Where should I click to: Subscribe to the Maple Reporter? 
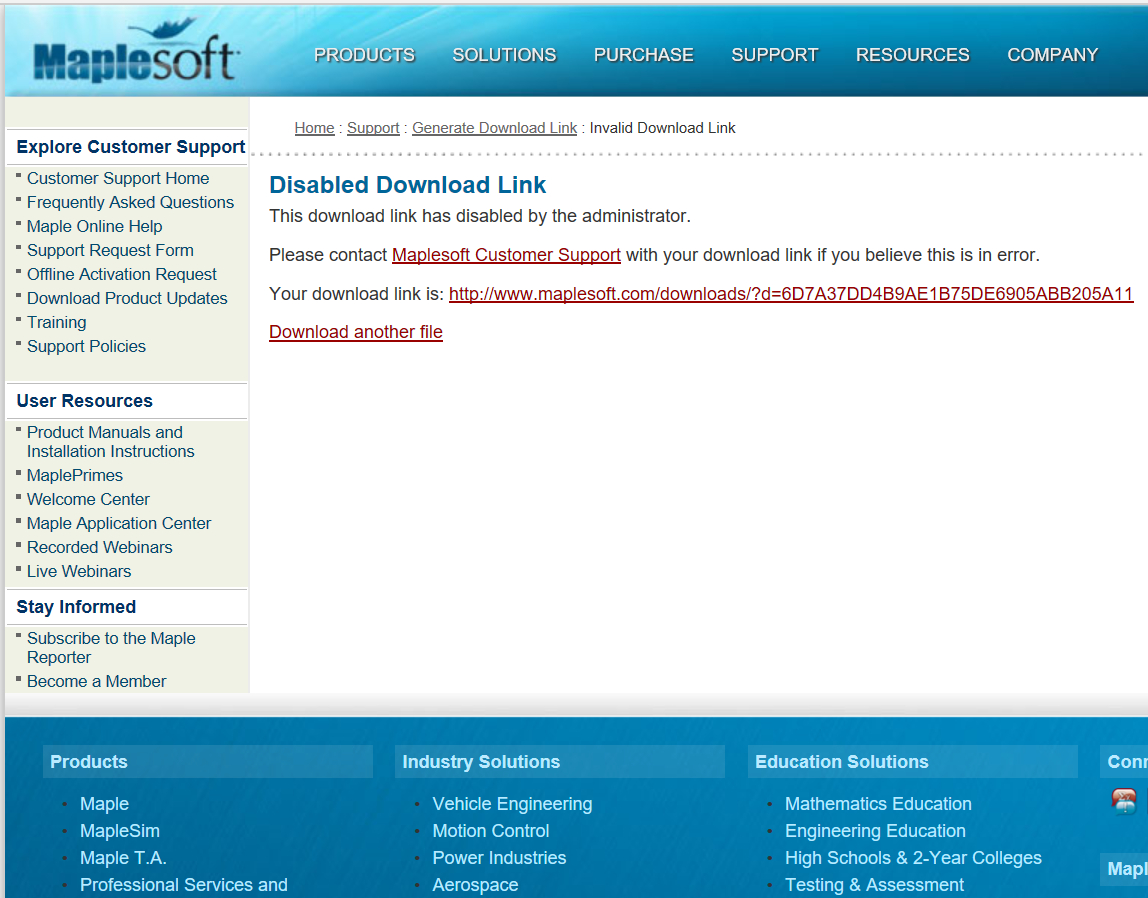coord(111,648)
